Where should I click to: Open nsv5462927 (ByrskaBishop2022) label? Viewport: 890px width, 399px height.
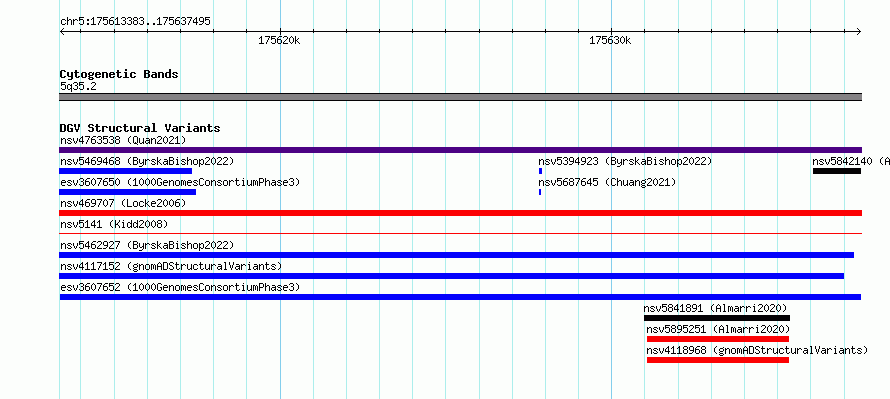(x=147, y=245)
